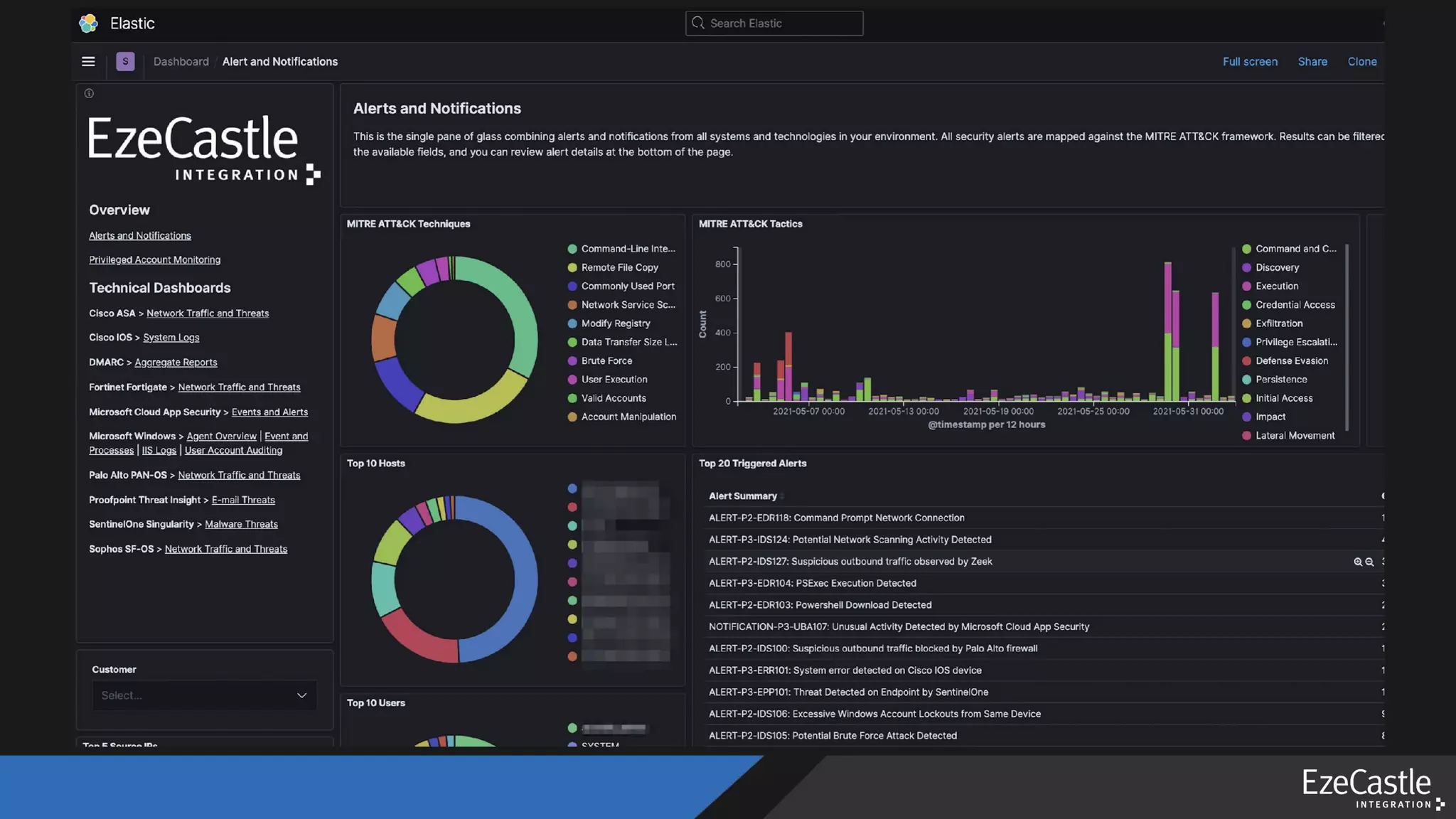Image resolution: width=1456 pixels, height=819 pixels.
Task: Enter Full screen mode
Action: click(x=1249, y=62)
